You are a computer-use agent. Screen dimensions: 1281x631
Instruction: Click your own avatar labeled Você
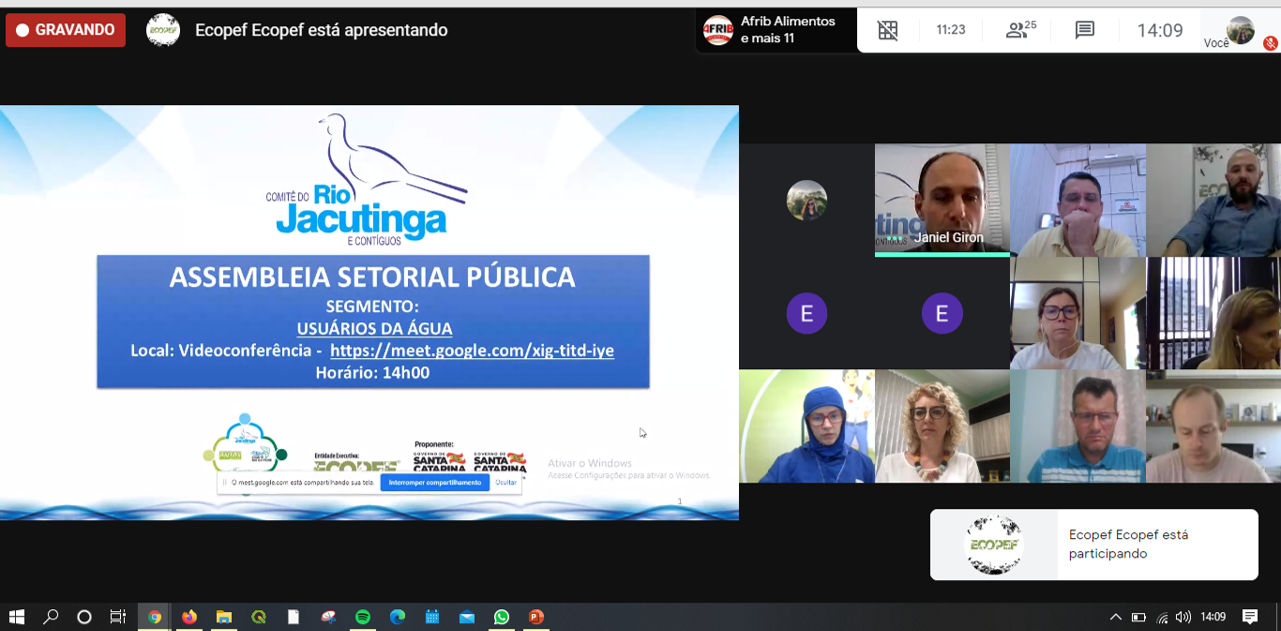pos(1240,30)
